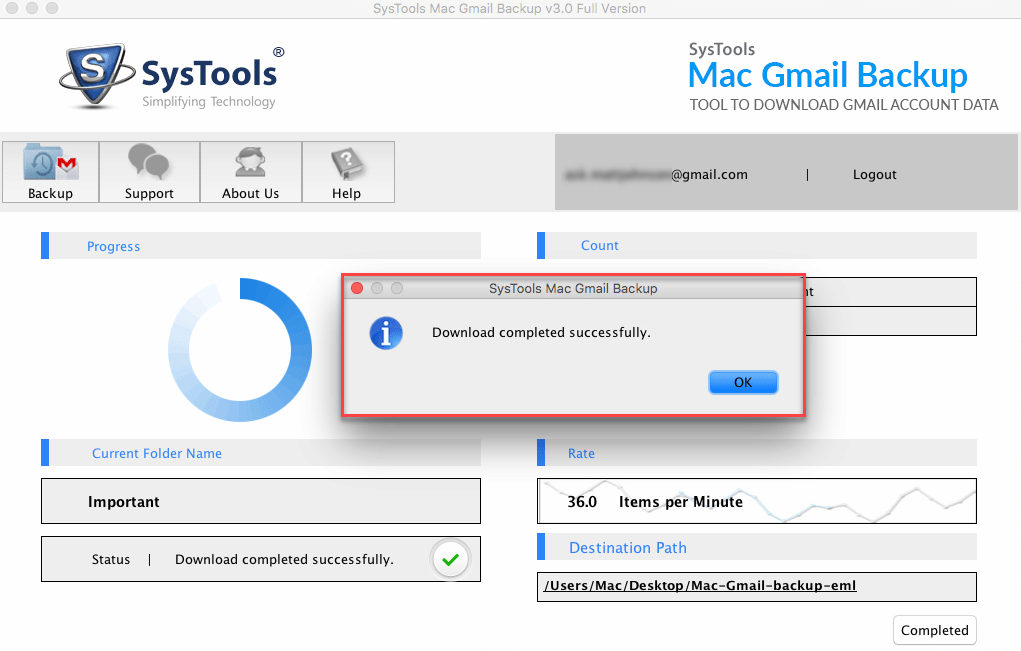
Task: Click the circular progress ring
Action: 240,350
